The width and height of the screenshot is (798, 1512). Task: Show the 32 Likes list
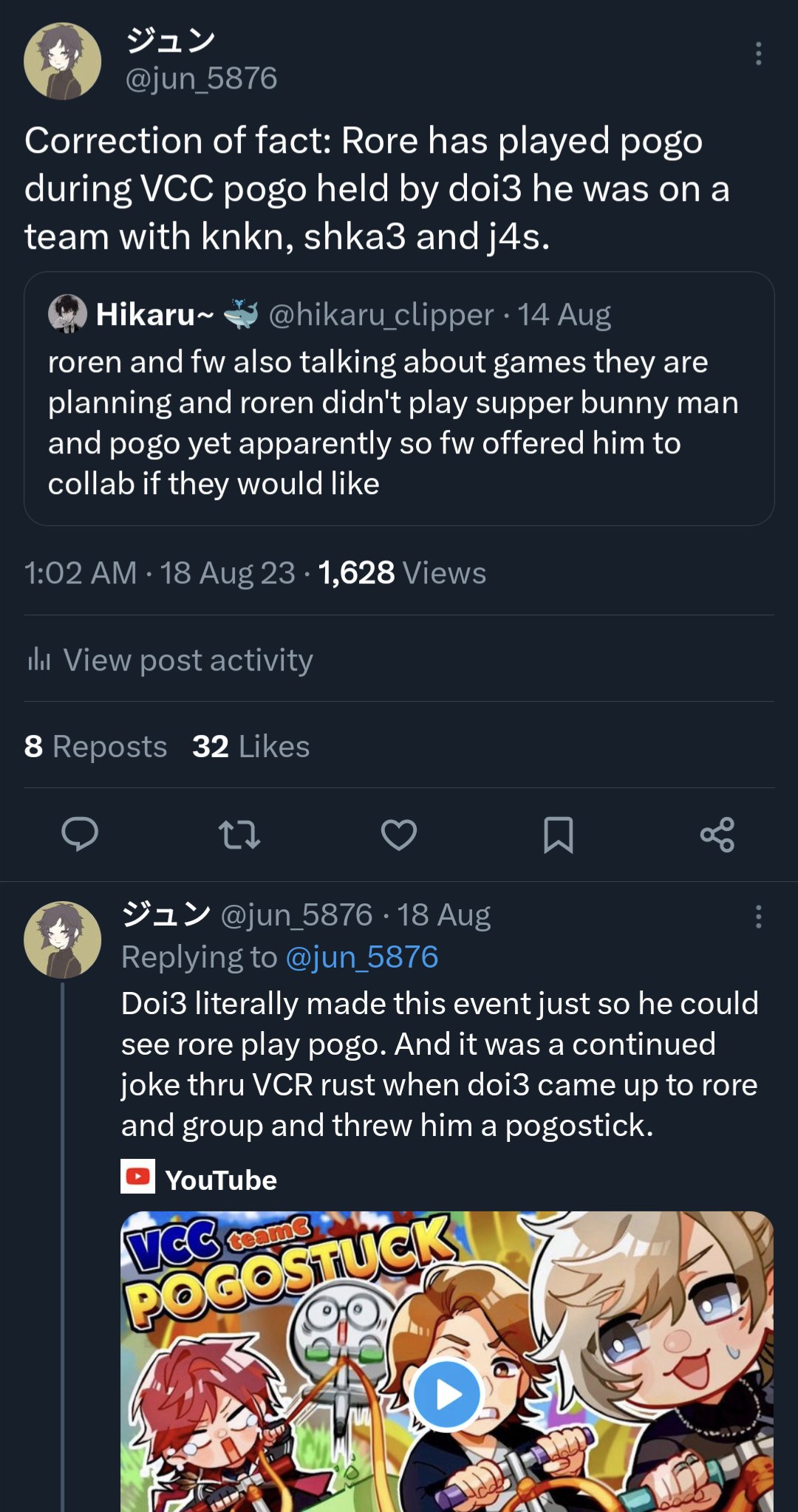click(250, 746)
